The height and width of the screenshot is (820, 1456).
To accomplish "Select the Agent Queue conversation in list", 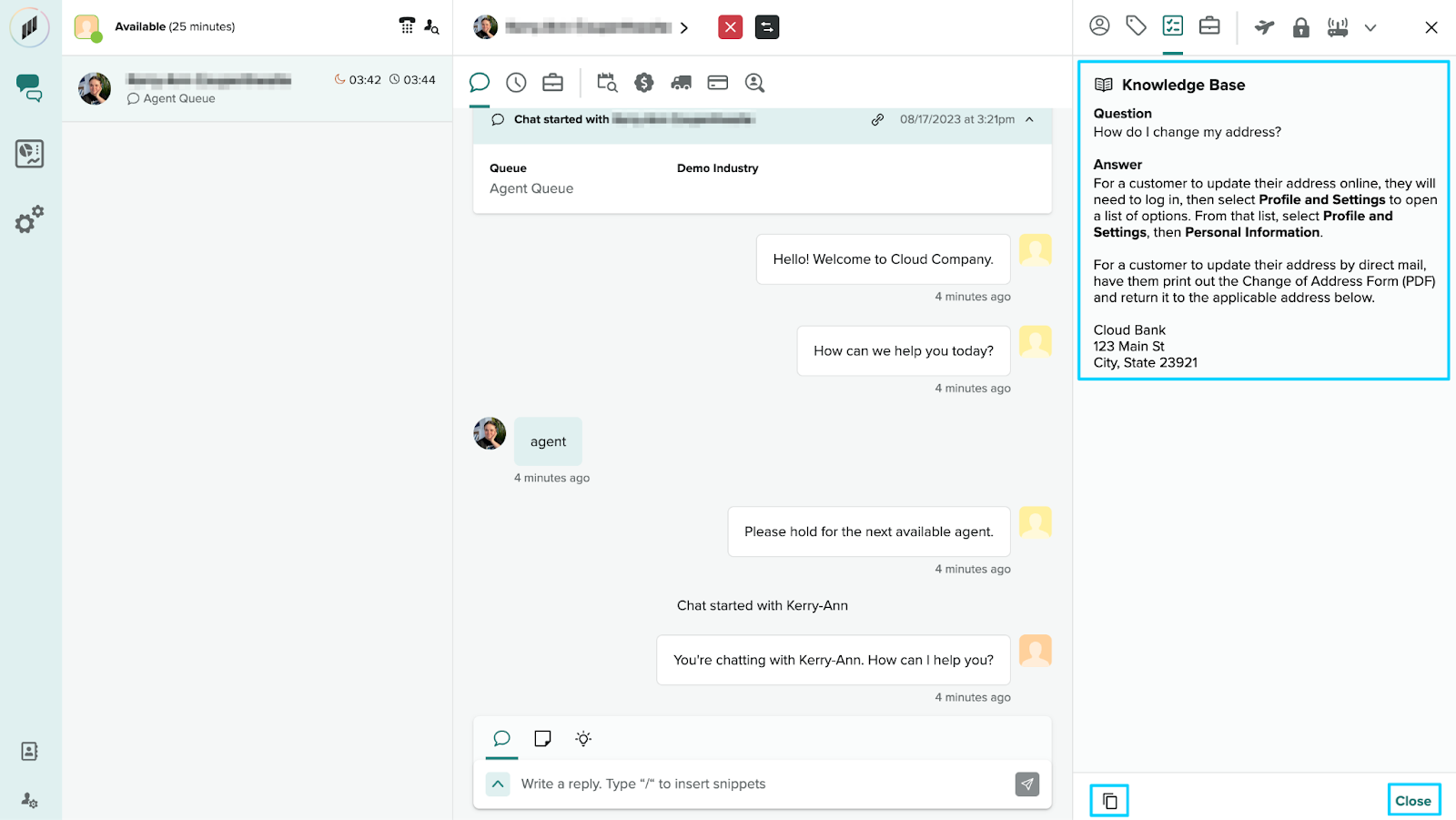I will [x=257, y=88].
